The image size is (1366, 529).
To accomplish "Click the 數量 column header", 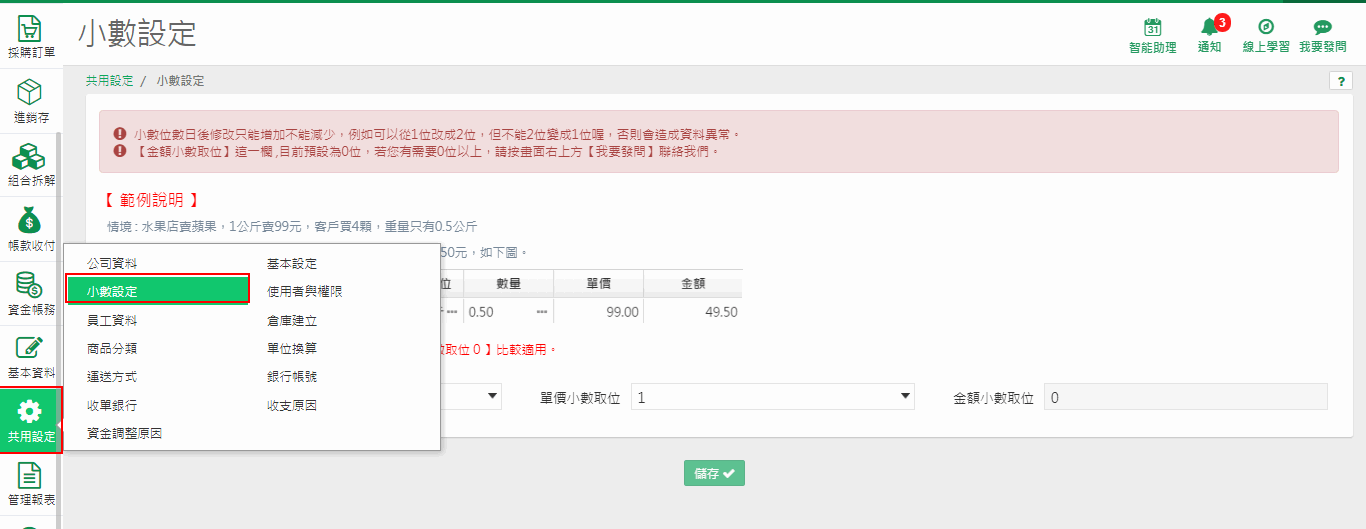I will click(x=508, y=284).
